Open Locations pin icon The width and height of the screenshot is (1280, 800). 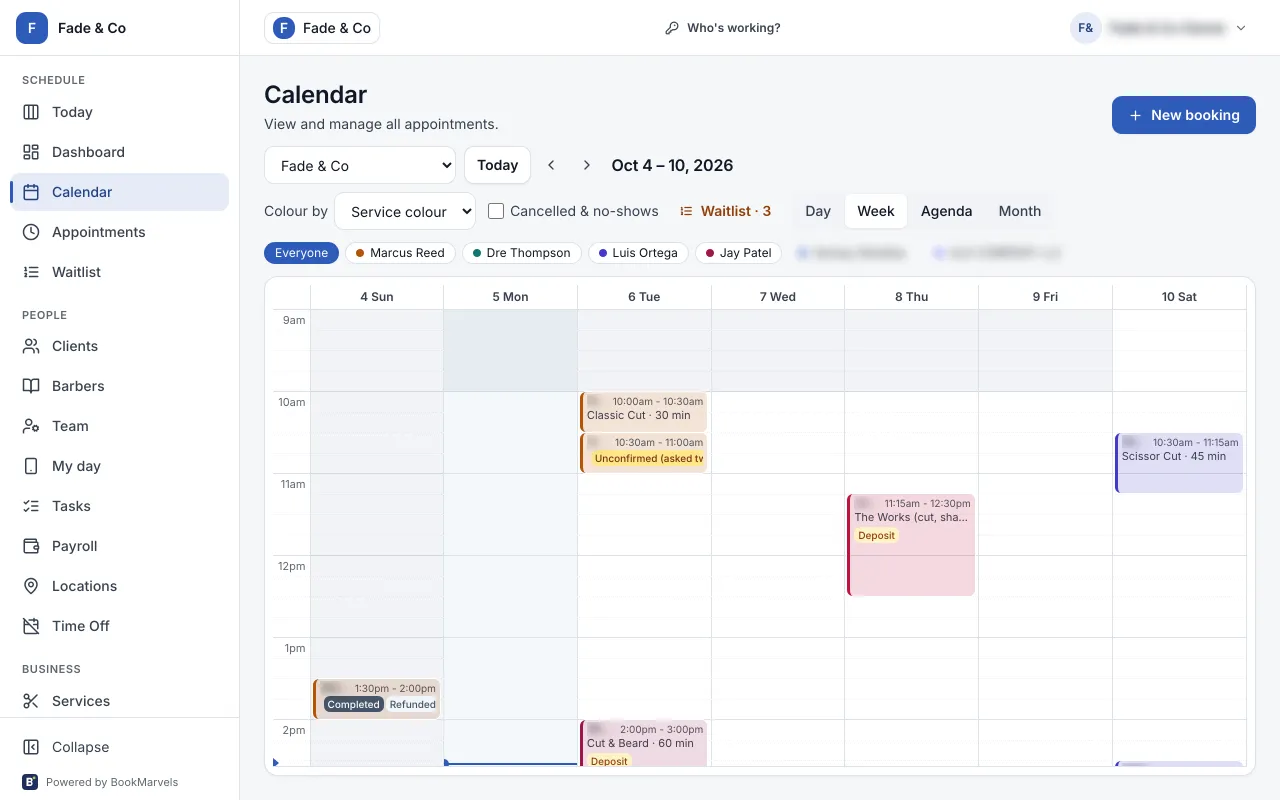coord(31,586)
